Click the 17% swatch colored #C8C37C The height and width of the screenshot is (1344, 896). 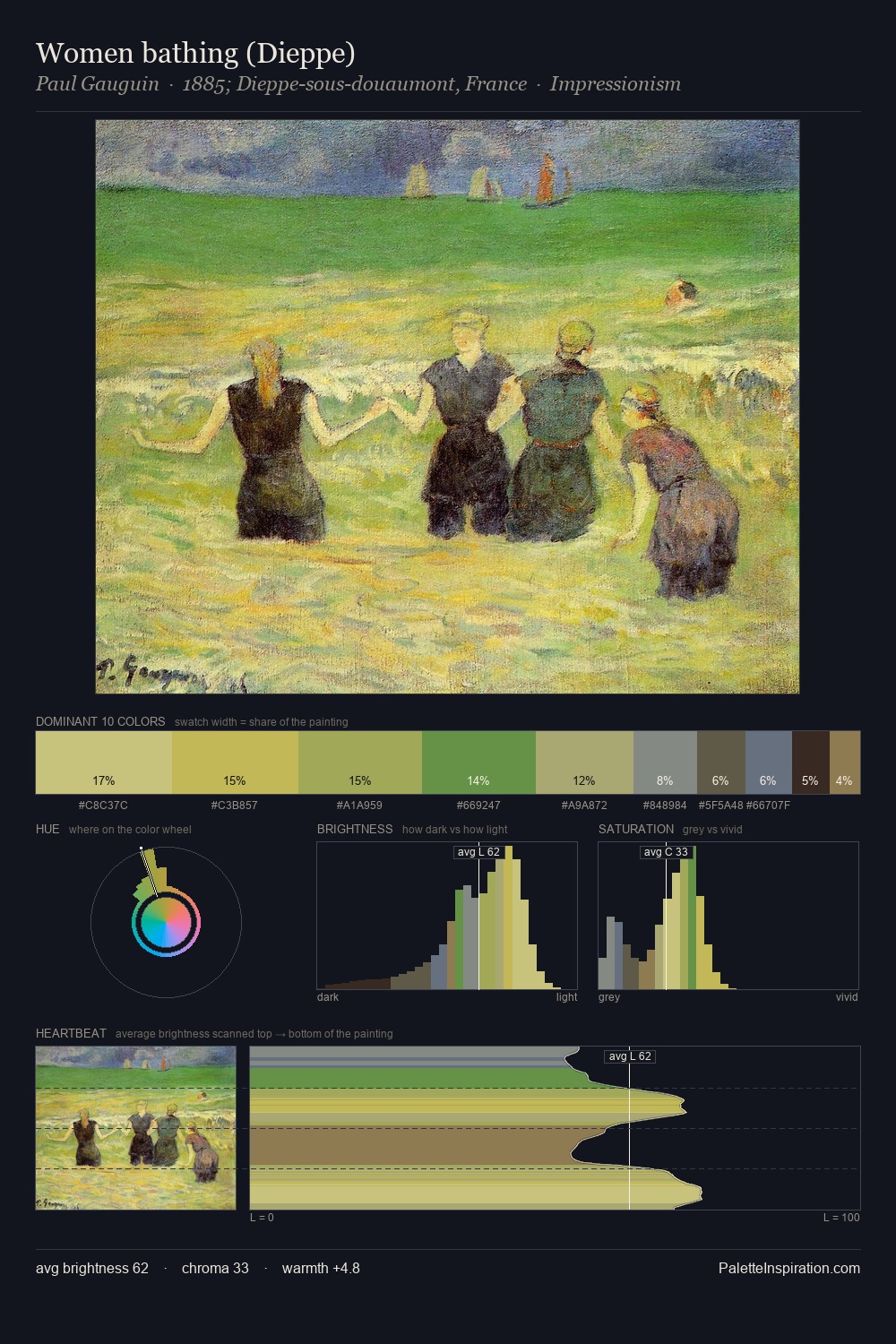tap(104, 762)
